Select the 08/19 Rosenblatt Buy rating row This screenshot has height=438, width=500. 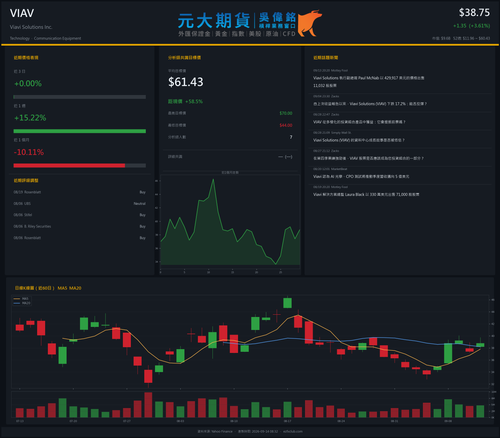pyautogui.click(x=80, y=192)
